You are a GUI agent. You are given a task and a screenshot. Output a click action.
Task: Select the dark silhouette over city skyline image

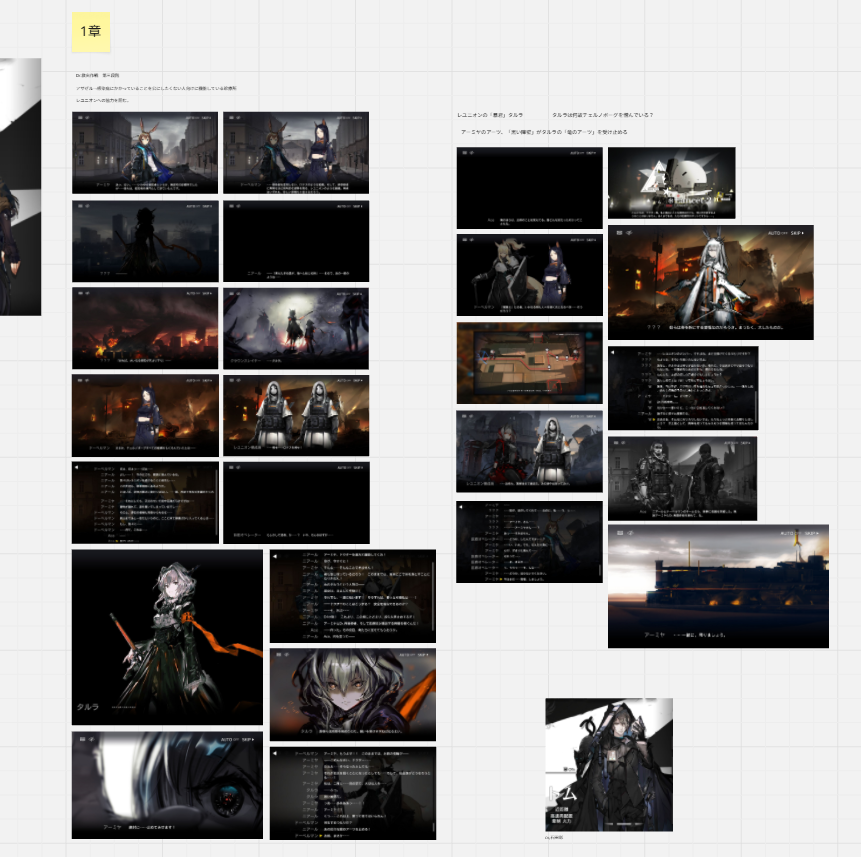(145, 241)
